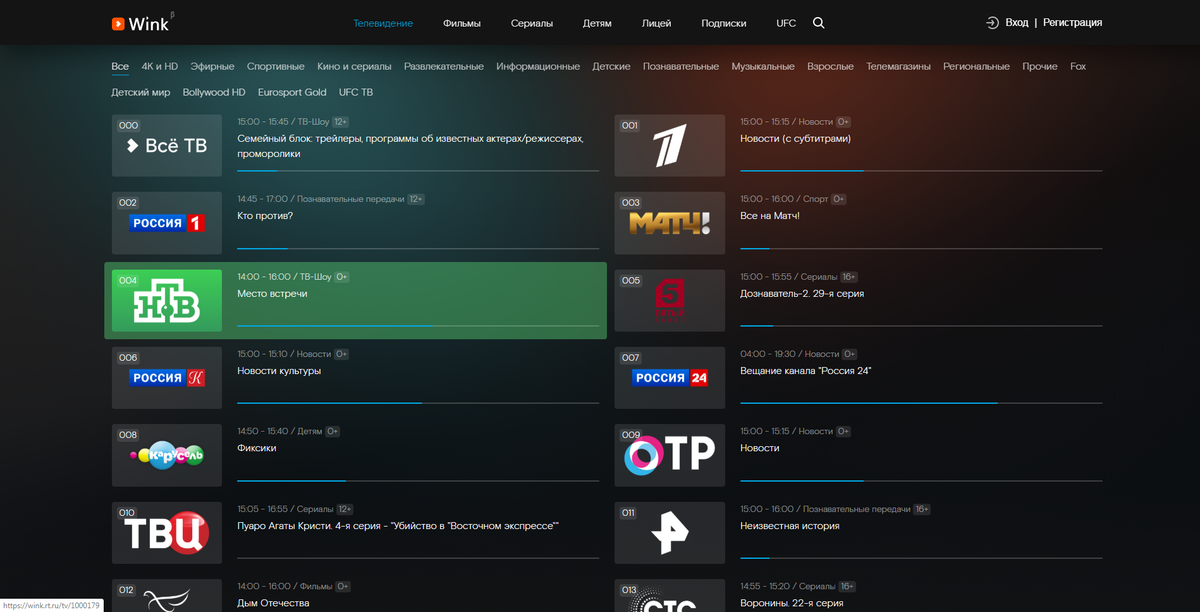Filter by Спортивные channels
1200x612 pixels.
coord(276,67)
